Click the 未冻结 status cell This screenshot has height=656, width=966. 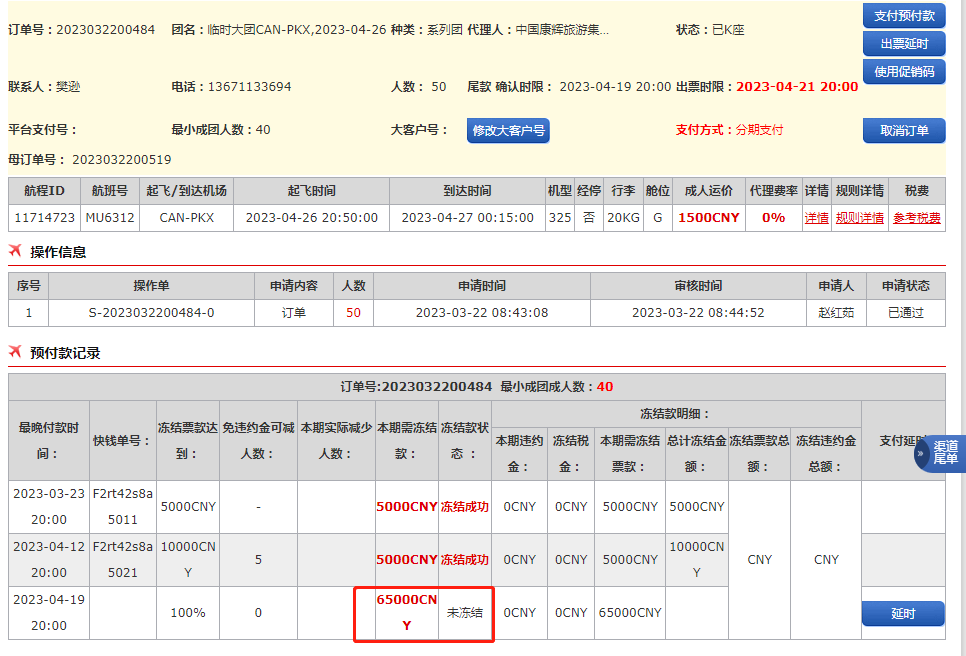(x=465, y=612)
